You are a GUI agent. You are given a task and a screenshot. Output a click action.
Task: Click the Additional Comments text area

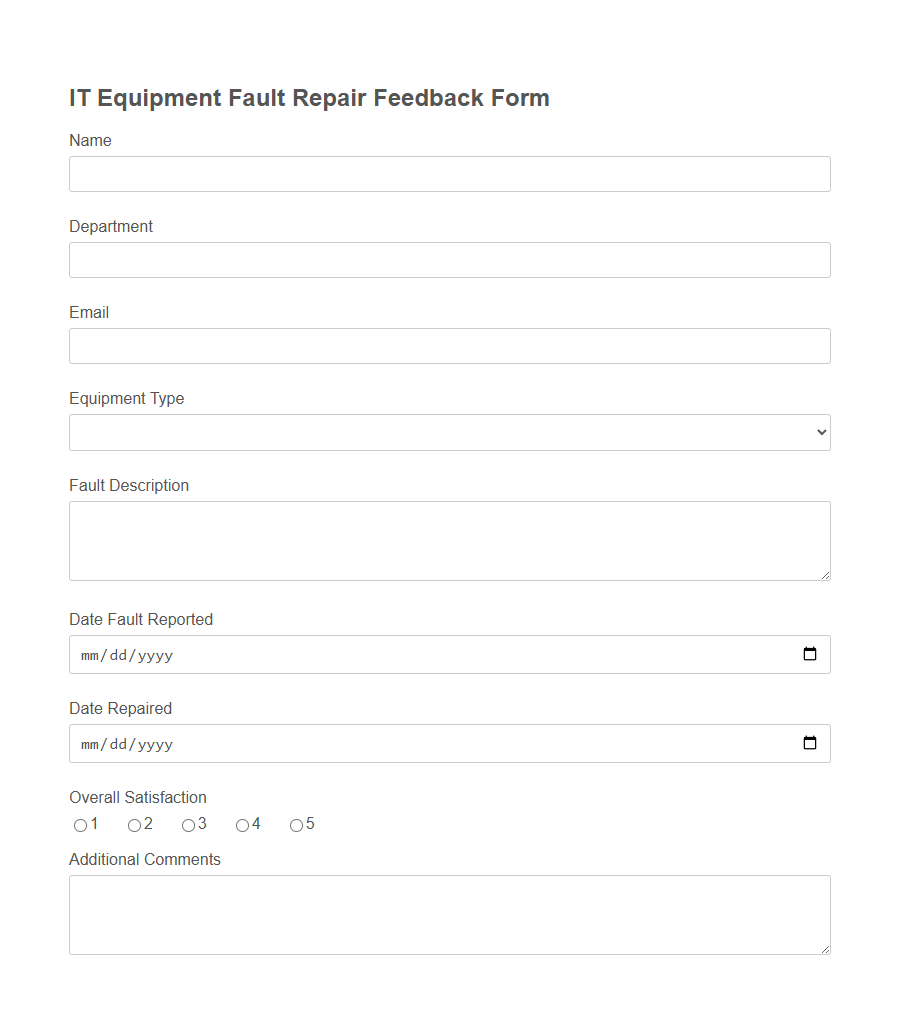(450, 914)
